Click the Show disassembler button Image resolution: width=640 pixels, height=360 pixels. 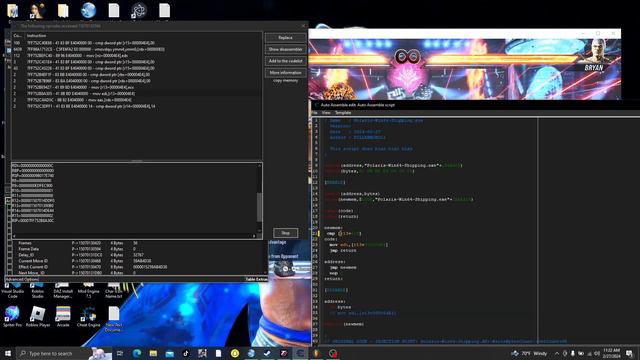tap(285, 49)
